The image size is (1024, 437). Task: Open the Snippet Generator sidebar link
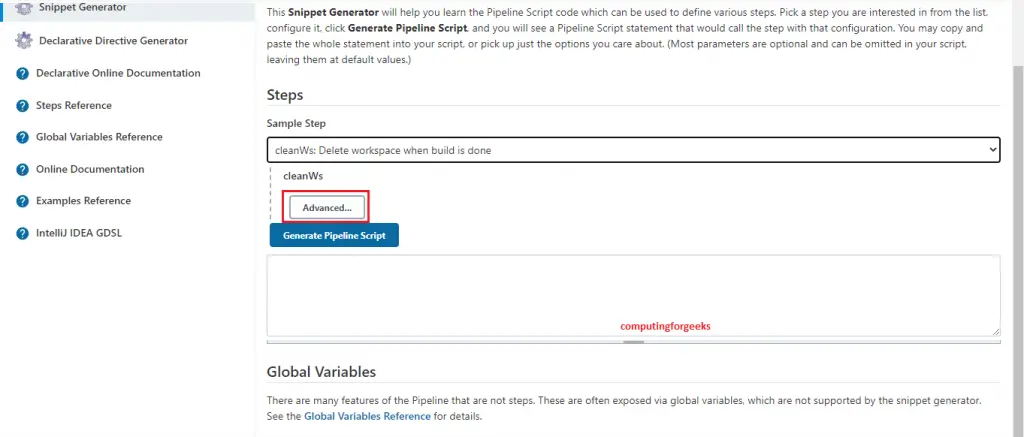click(x=82, y=7)
